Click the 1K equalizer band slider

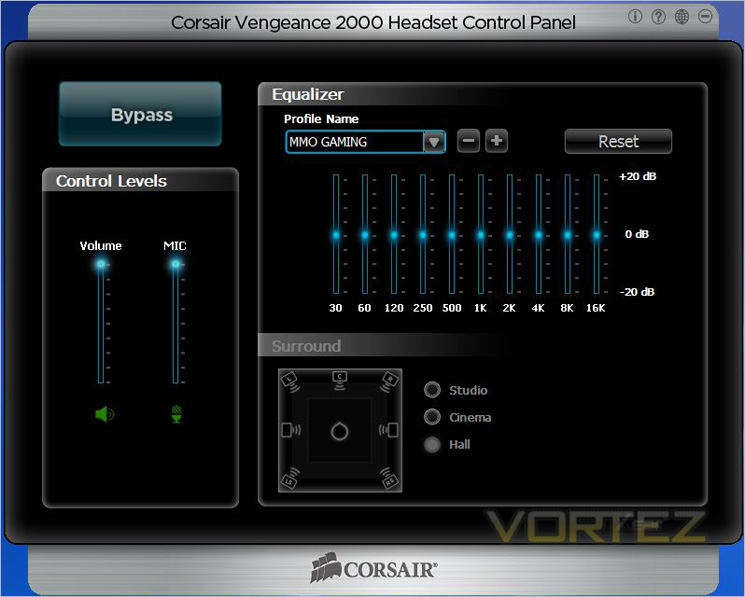[x=480, y=234]
